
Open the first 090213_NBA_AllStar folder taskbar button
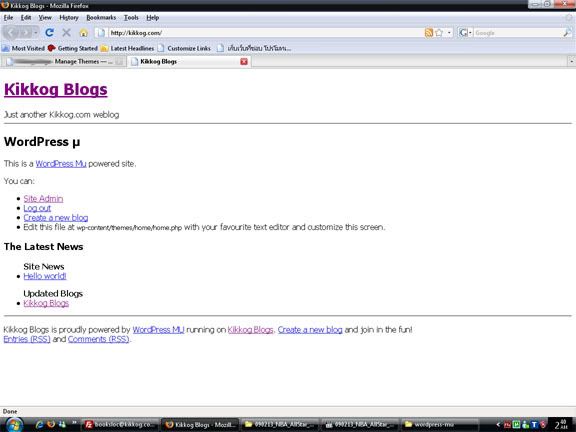click(x=280, y=425)
